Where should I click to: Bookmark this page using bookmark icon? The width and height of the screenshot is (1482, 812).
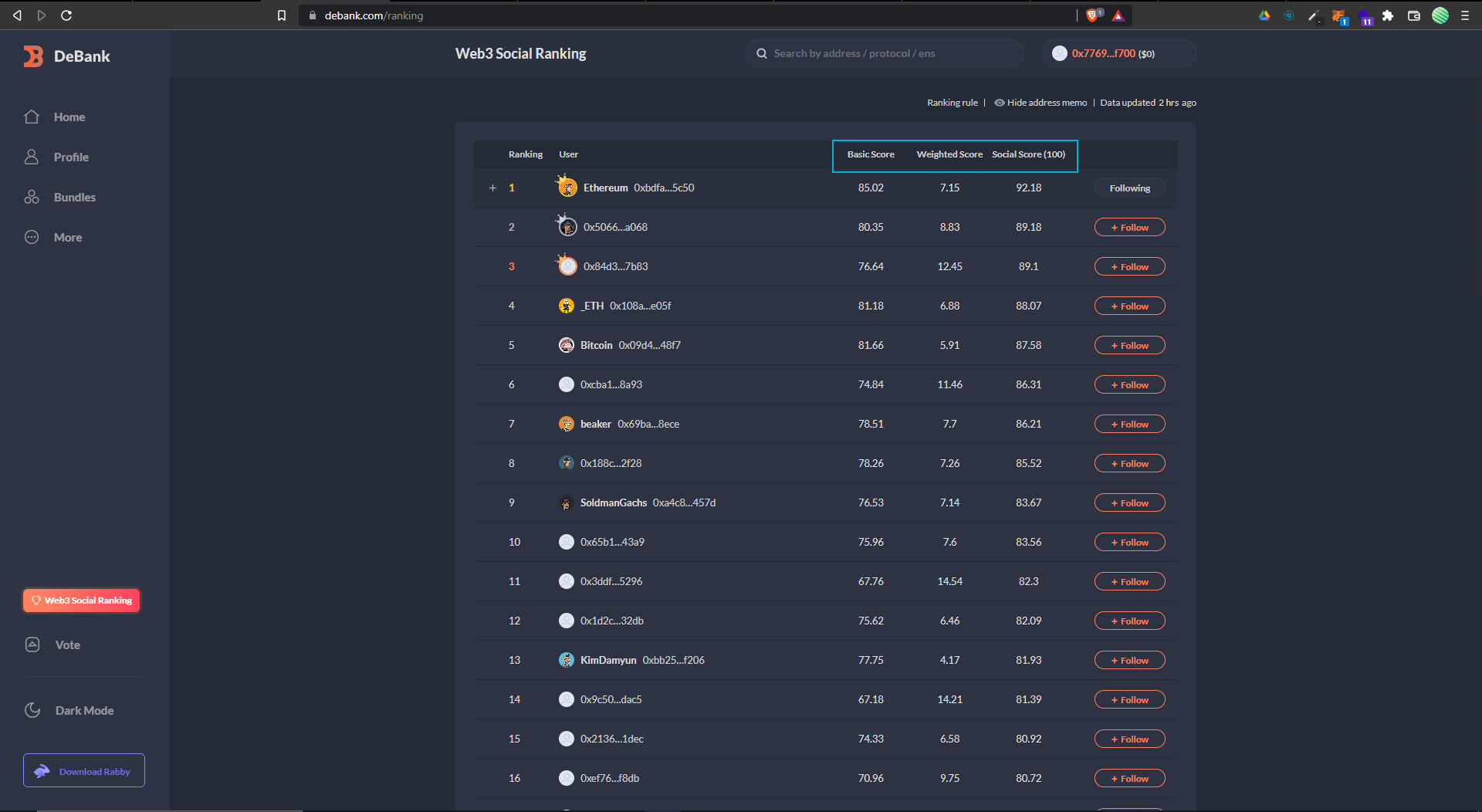click(x=282, y=15)
